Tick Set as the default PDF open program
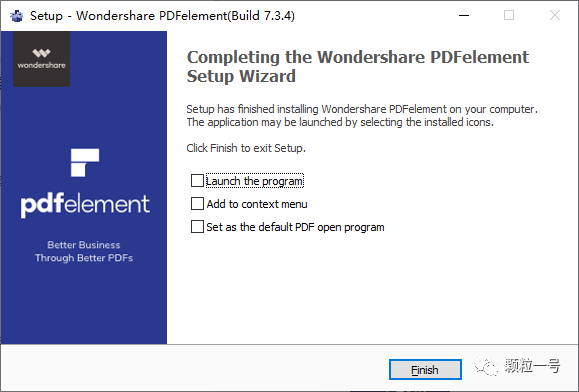 coord(197,227)
